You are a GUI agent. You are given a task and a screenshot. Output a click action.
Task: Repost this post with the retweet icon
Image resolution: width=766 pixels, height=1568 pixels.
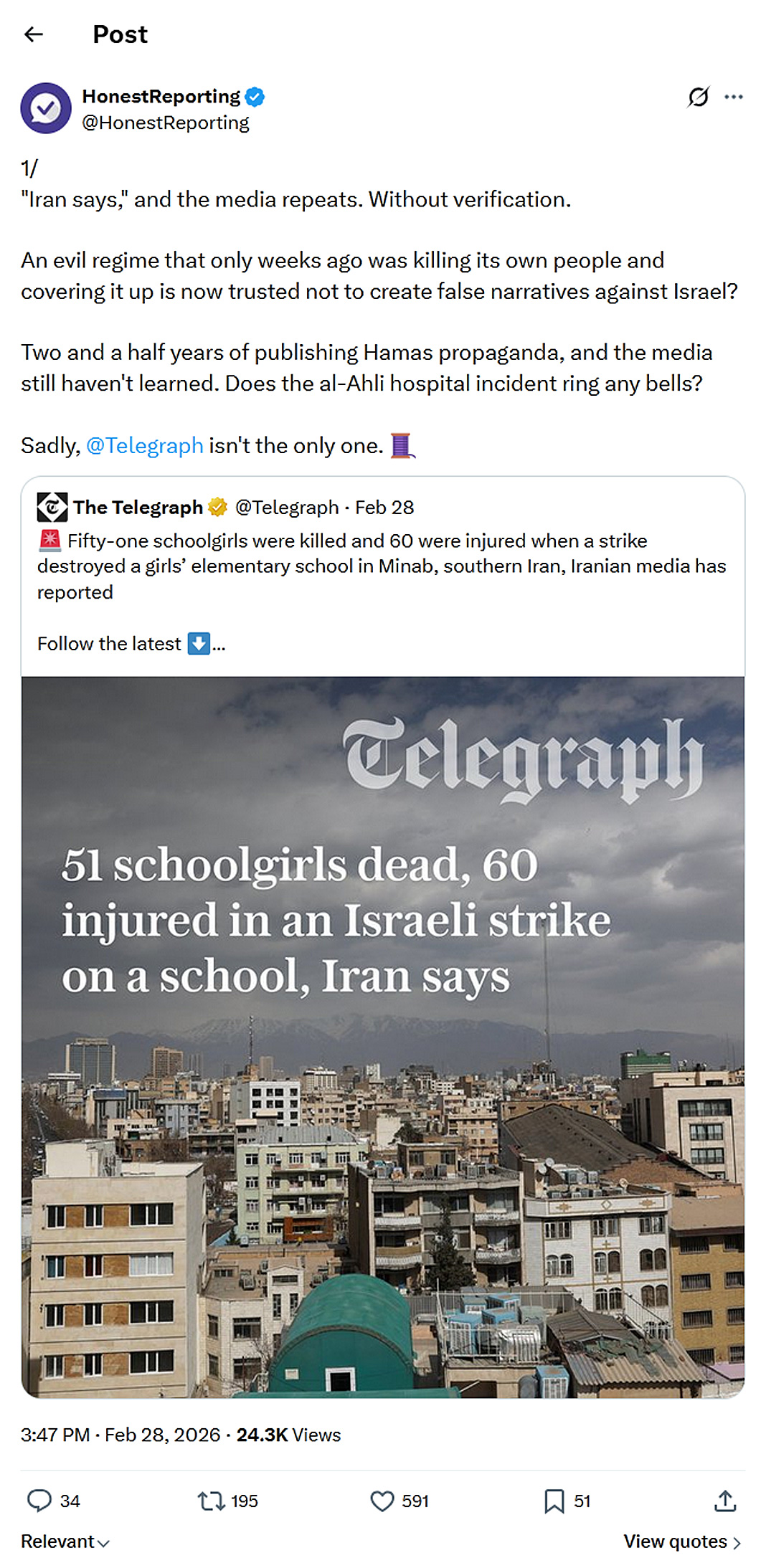(212, 1500)
